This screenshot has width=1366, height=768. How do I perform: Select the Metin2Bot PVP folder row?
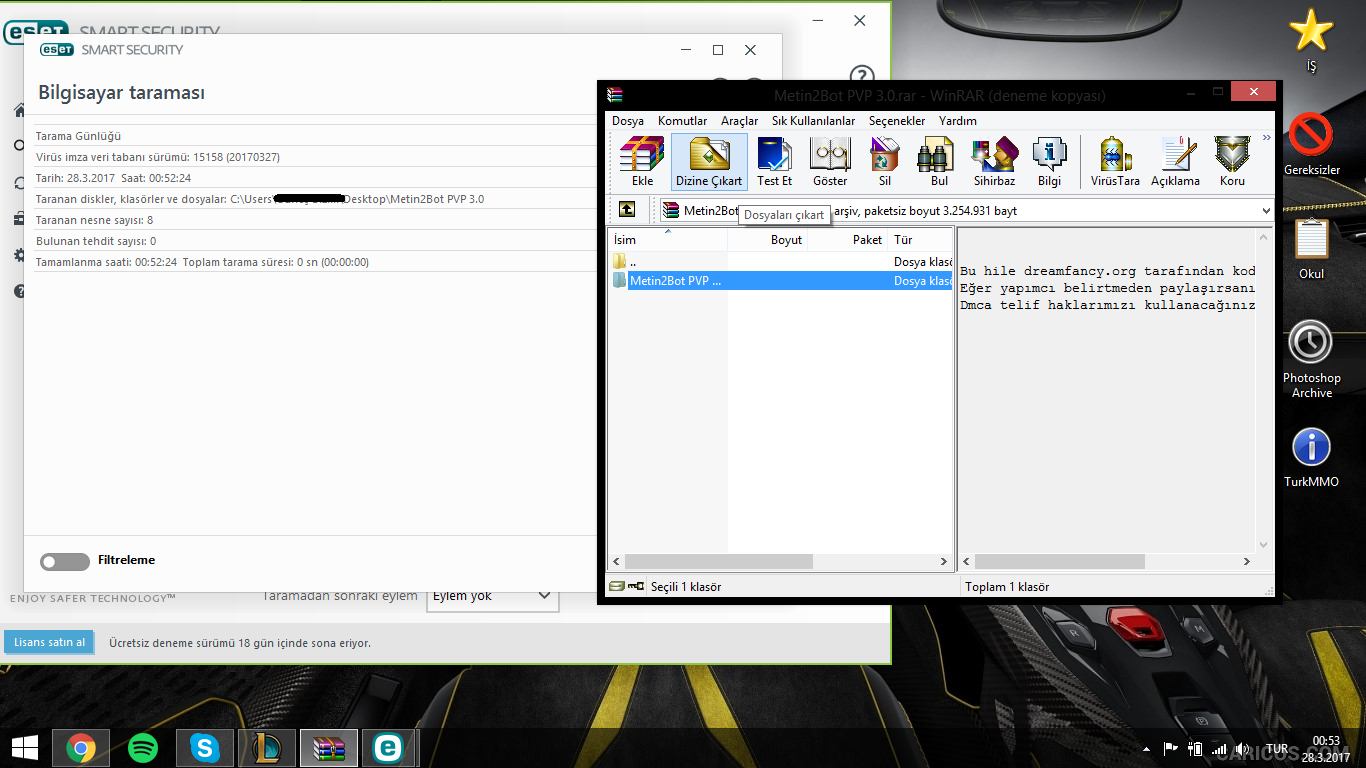[x=781, y=281]
